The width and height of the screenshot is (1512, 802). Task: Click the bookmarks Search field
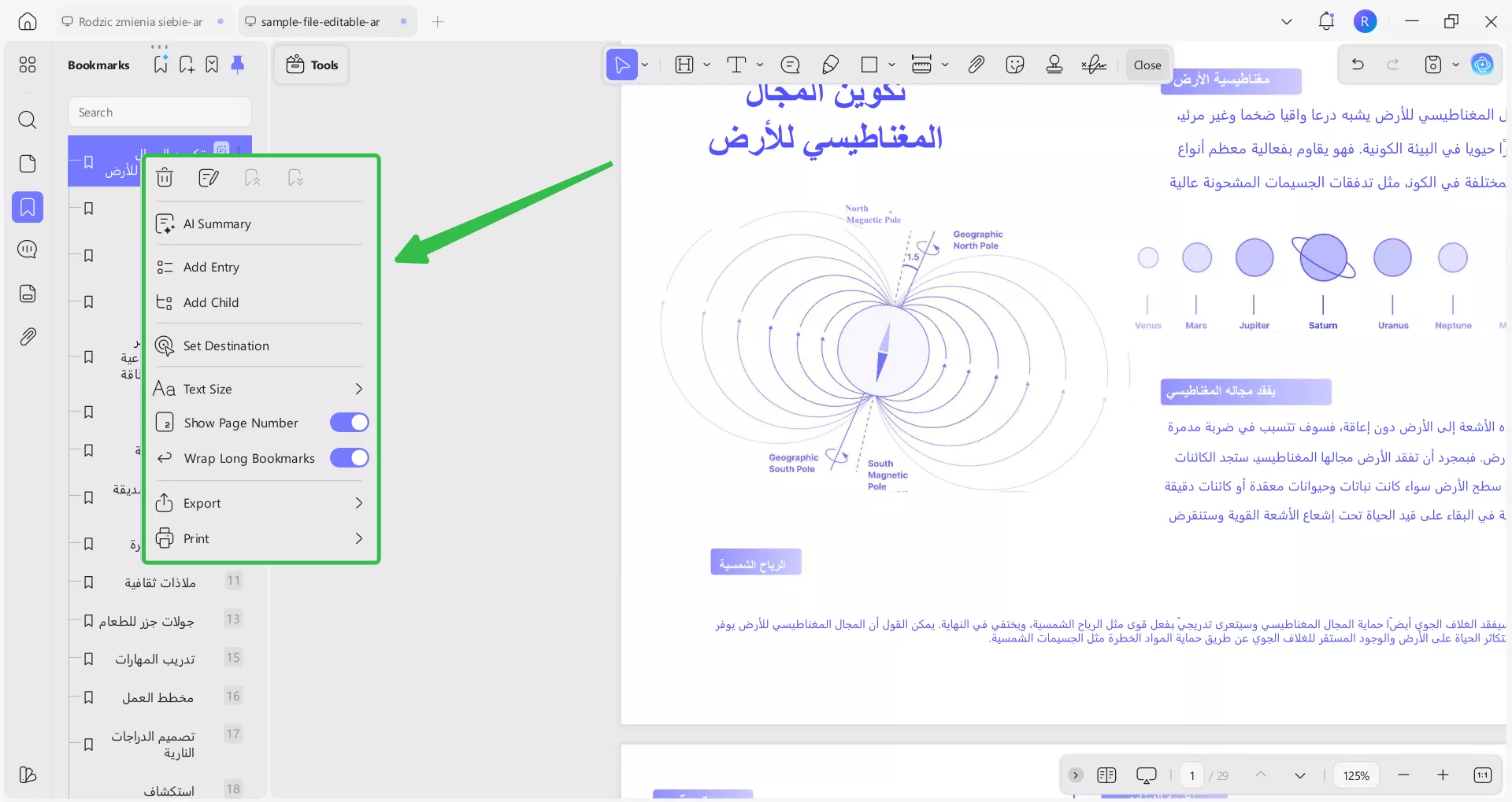[x=160, y=112]
